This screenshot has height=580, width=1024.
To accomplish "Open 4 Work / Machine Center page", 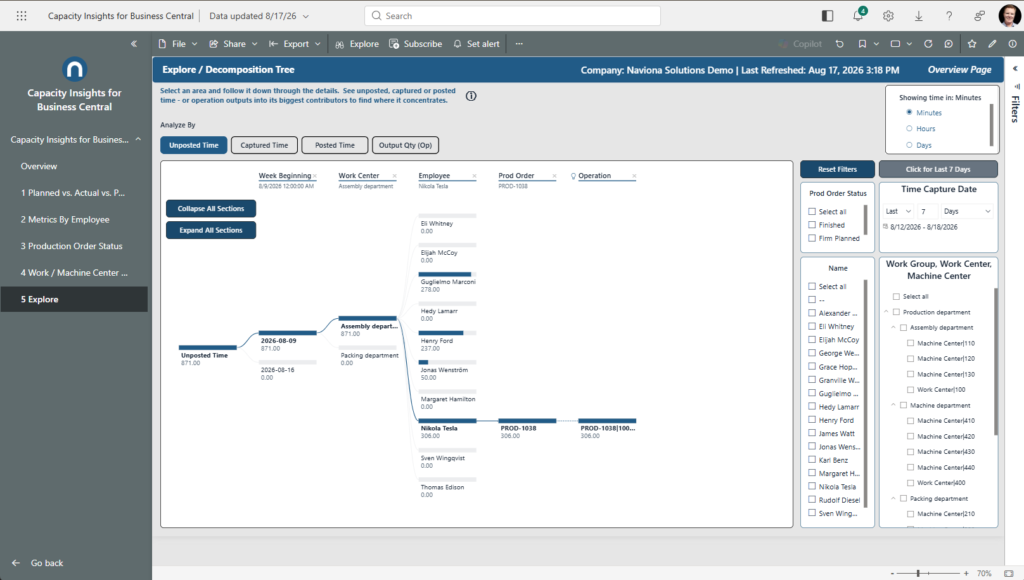I will 74,272.
